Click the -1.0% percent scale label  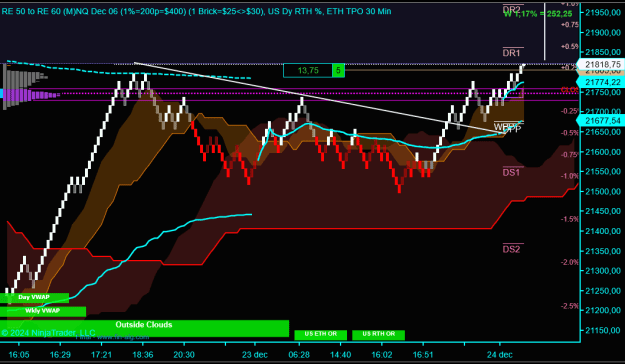[x=570, y=176]
